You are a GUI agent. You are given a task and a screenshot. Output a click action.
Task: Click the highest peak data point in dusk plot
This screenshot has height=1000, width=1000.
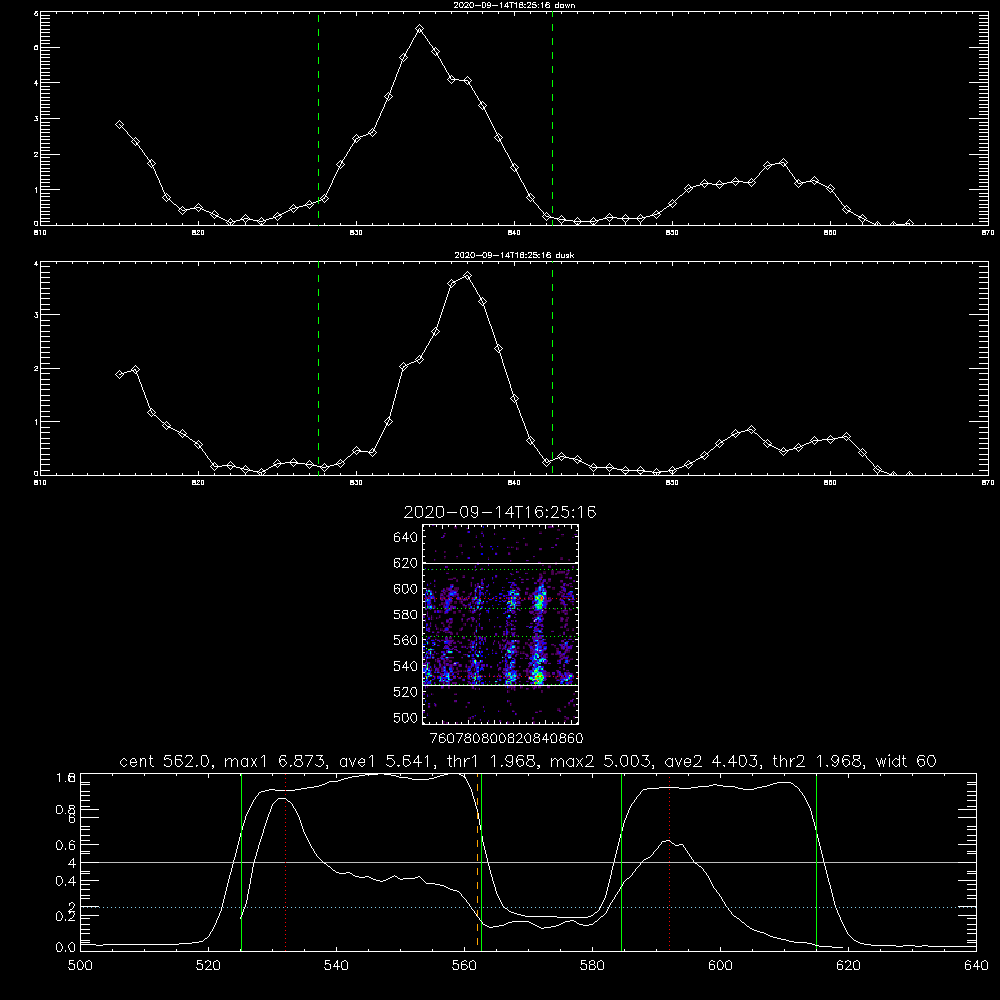[x=467, y=276]
